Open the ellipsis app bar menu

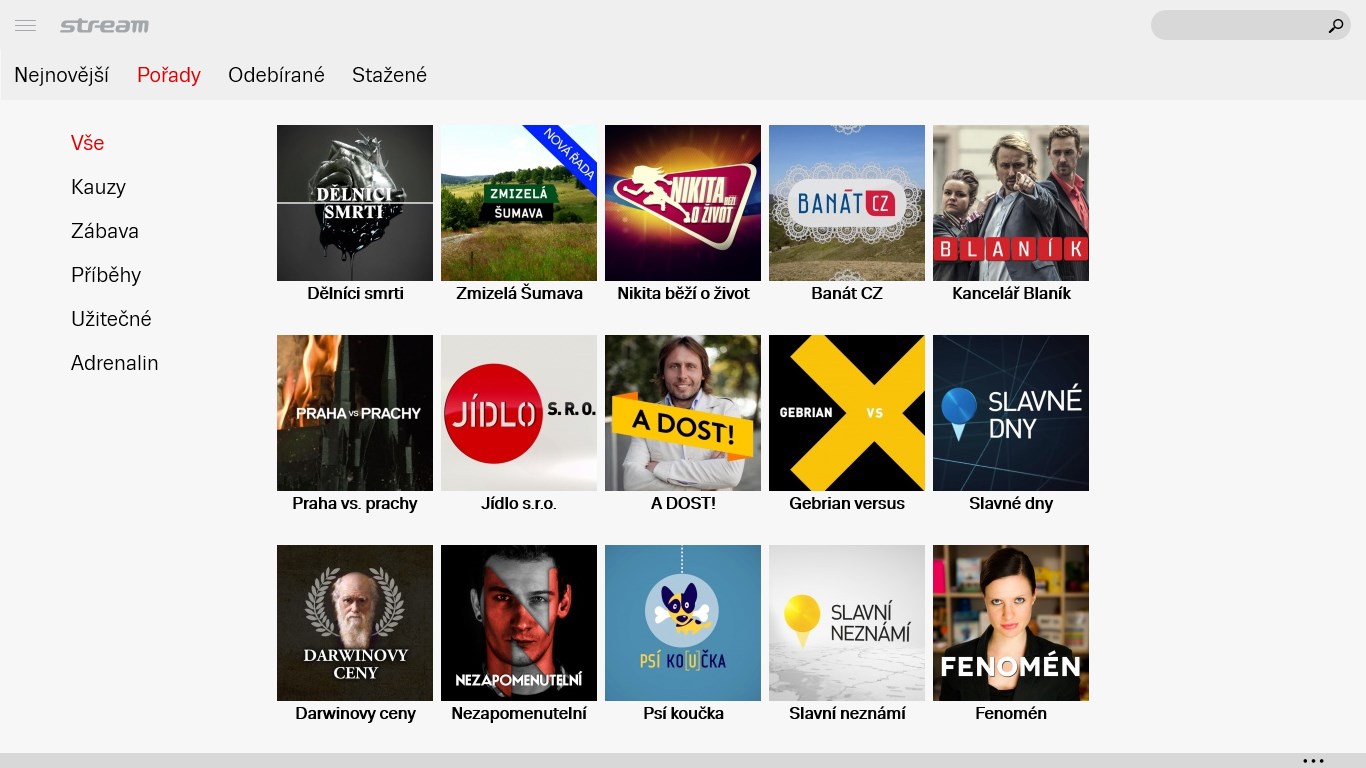tap(1311, 760)
